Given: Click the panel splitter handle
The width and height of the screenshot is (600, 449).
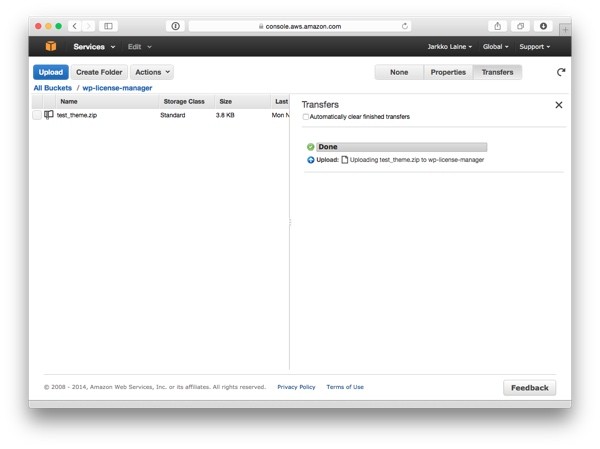Looking at the screenshot, I should click(x=290, y=222).
